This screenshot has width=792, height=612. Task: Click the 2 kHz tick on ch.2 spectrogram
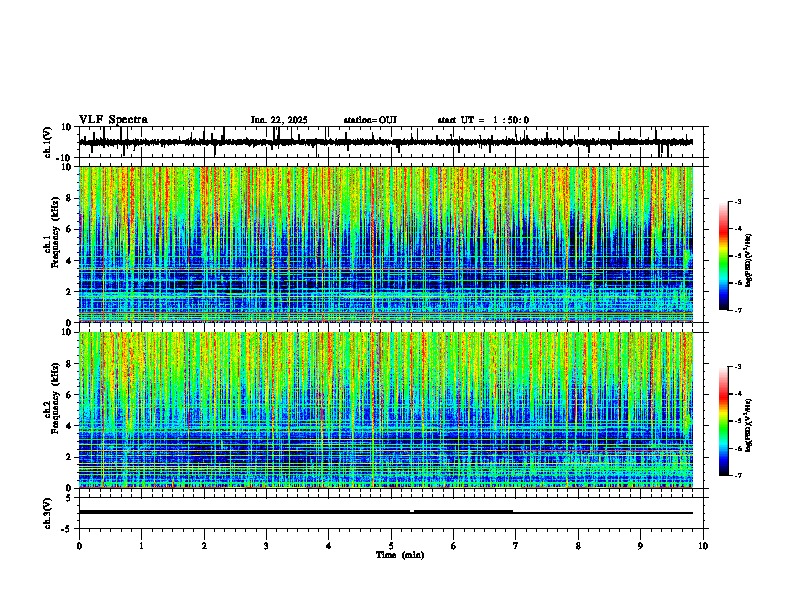(x=71, y=457)
